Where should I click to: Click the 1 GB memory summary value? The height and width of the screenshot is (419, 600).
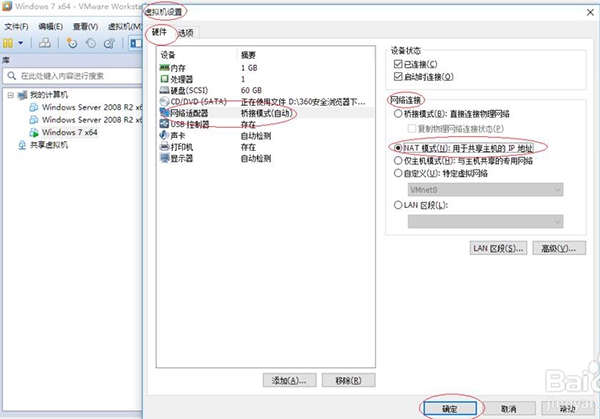[249, 68]
